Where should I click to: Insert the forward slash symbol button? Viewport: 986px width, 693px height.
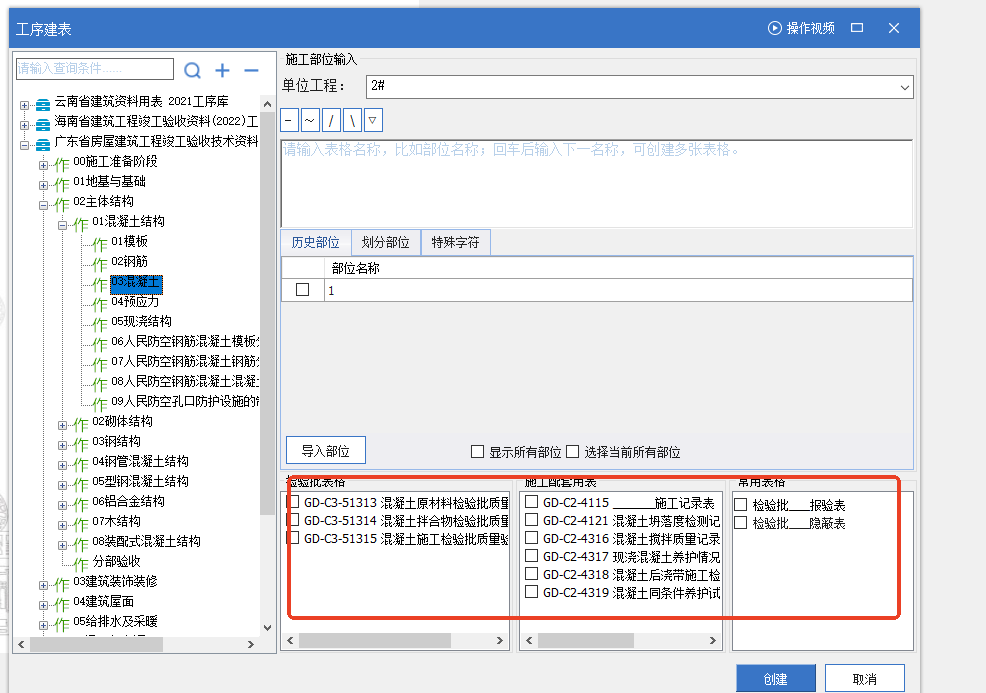click(x=331, y=121)
